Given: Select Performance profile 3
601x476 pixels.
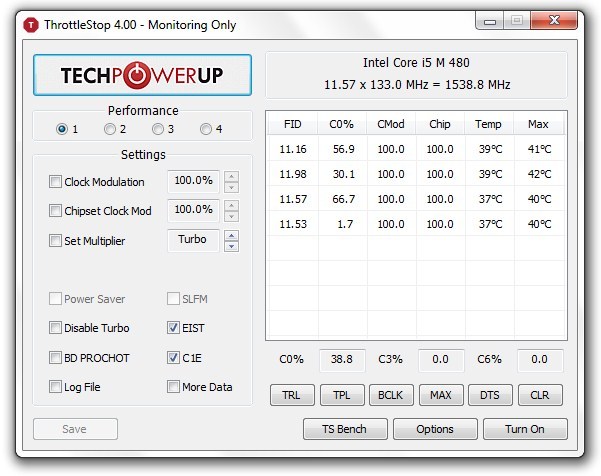Looking at the screenshot, I should point(158,129).
